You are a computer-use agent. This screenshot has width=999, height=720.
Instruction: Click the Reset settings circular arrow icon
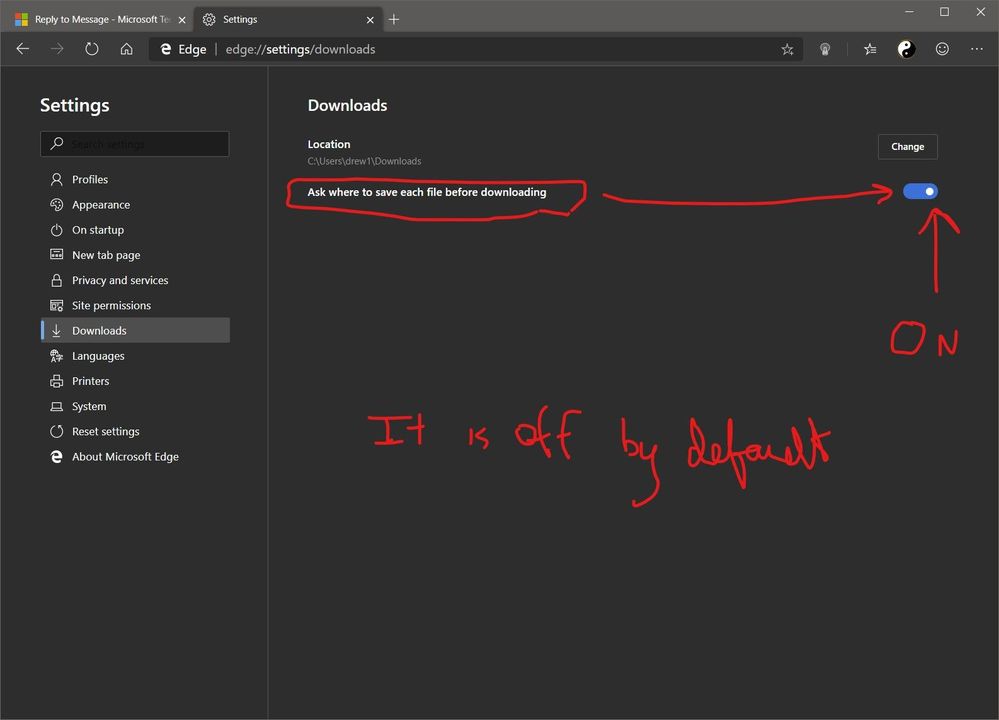click(x=57, y=431)
